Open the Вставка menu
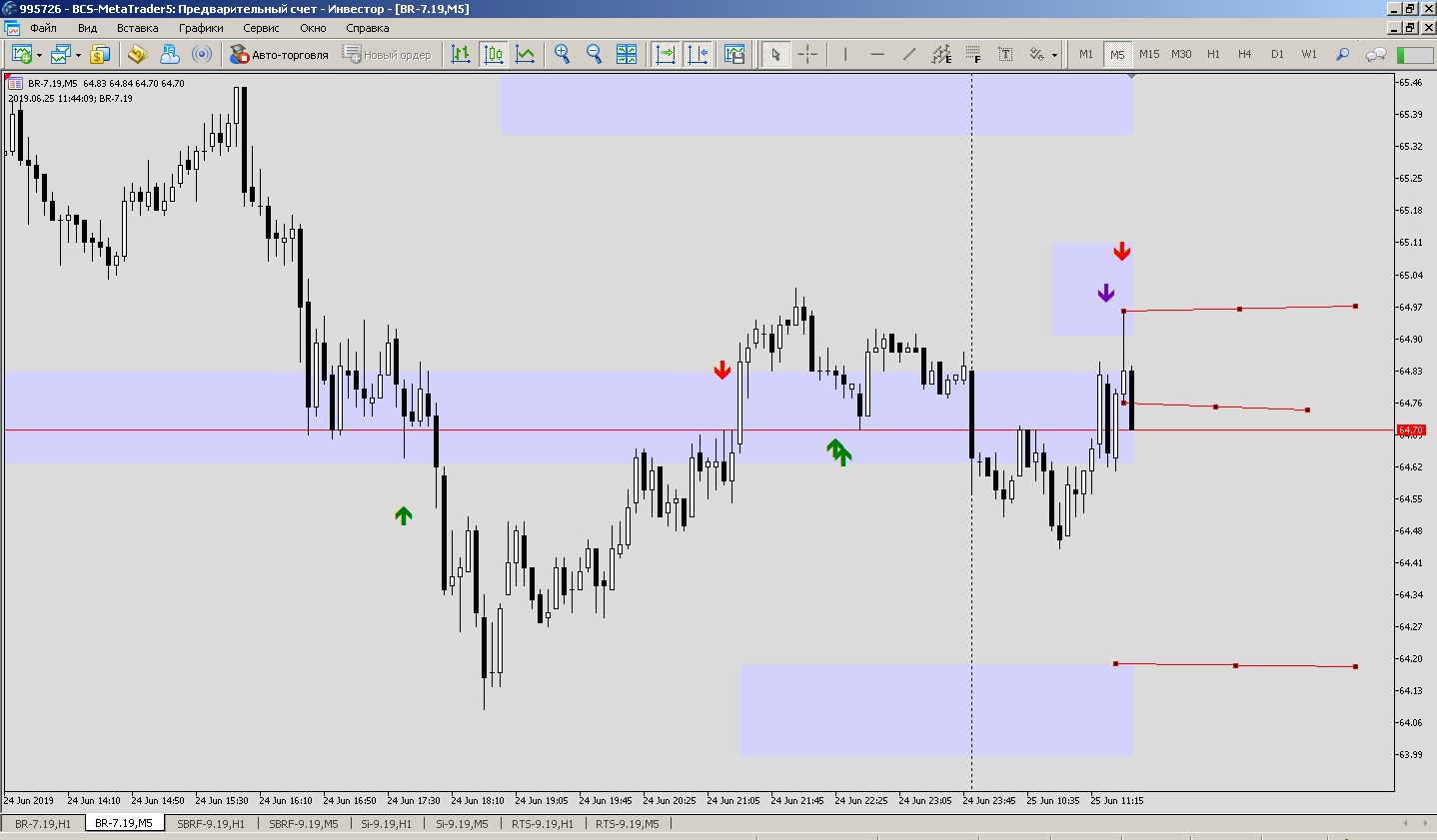 coord(137,28)
